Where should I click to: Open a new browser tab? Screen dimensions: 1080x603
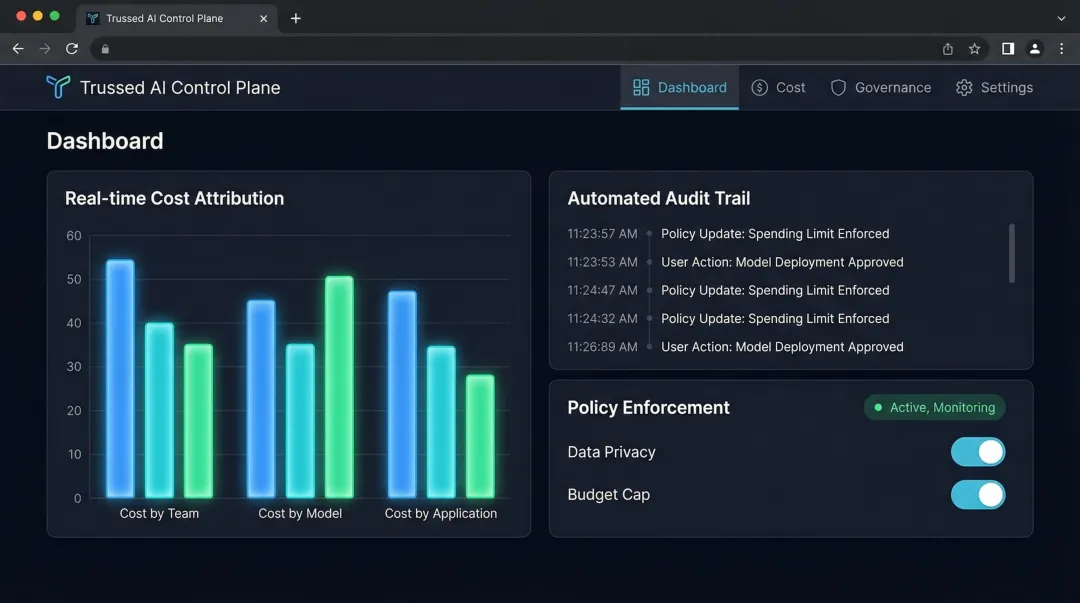pos(295,17)
